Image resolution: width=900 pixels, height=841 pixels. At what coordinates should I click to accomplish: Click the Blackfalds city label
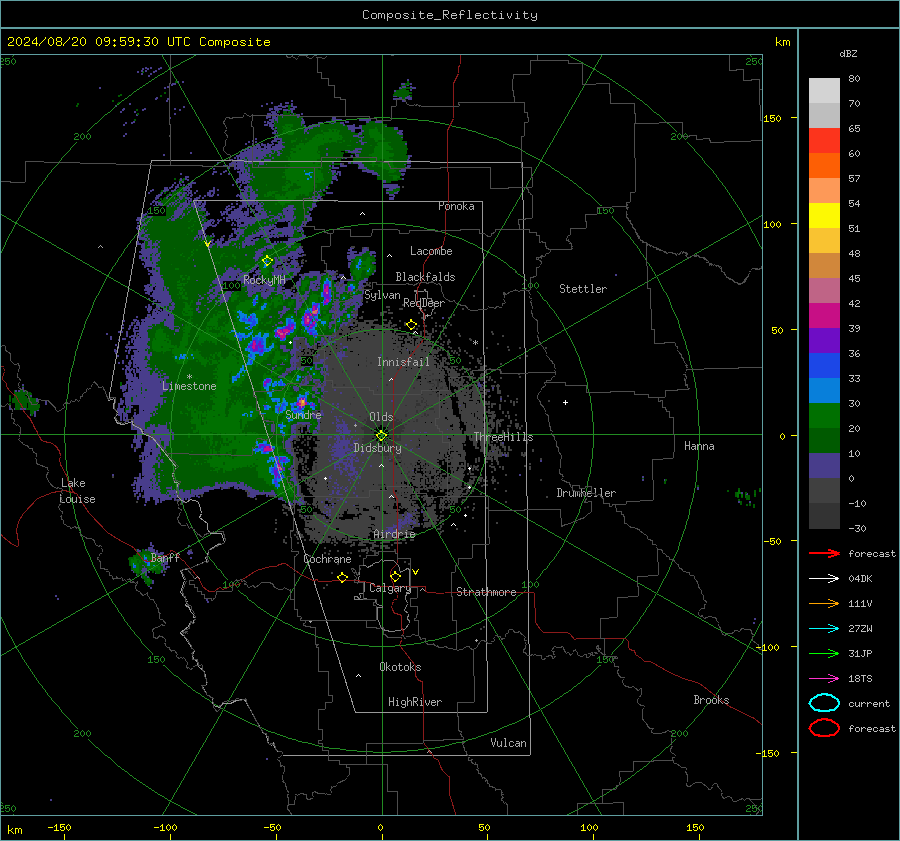coord(425,277)
